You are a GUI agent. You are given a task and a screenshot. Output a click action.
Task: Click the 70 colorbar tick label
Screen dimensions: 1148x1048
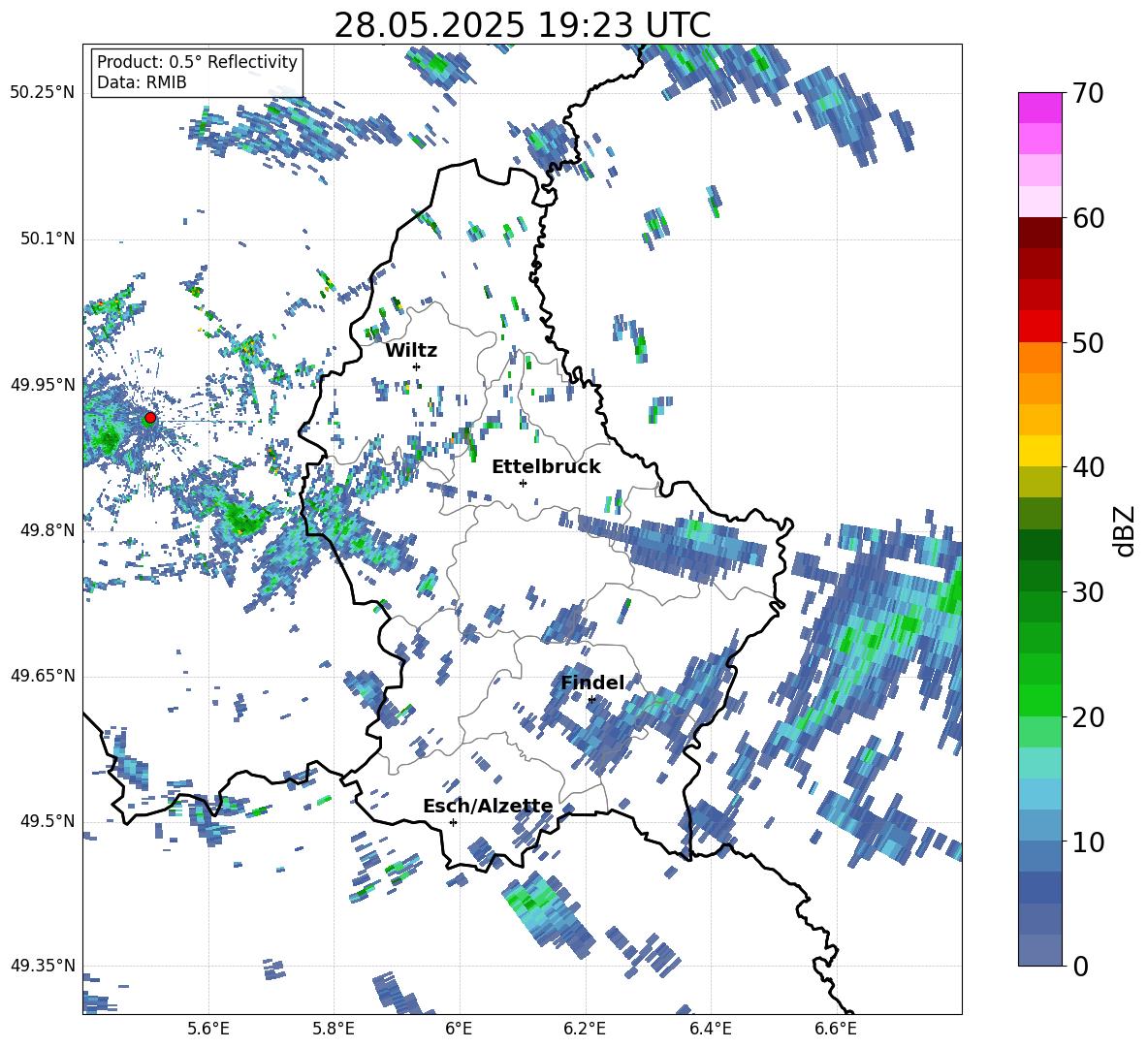tap(1086, 93)
